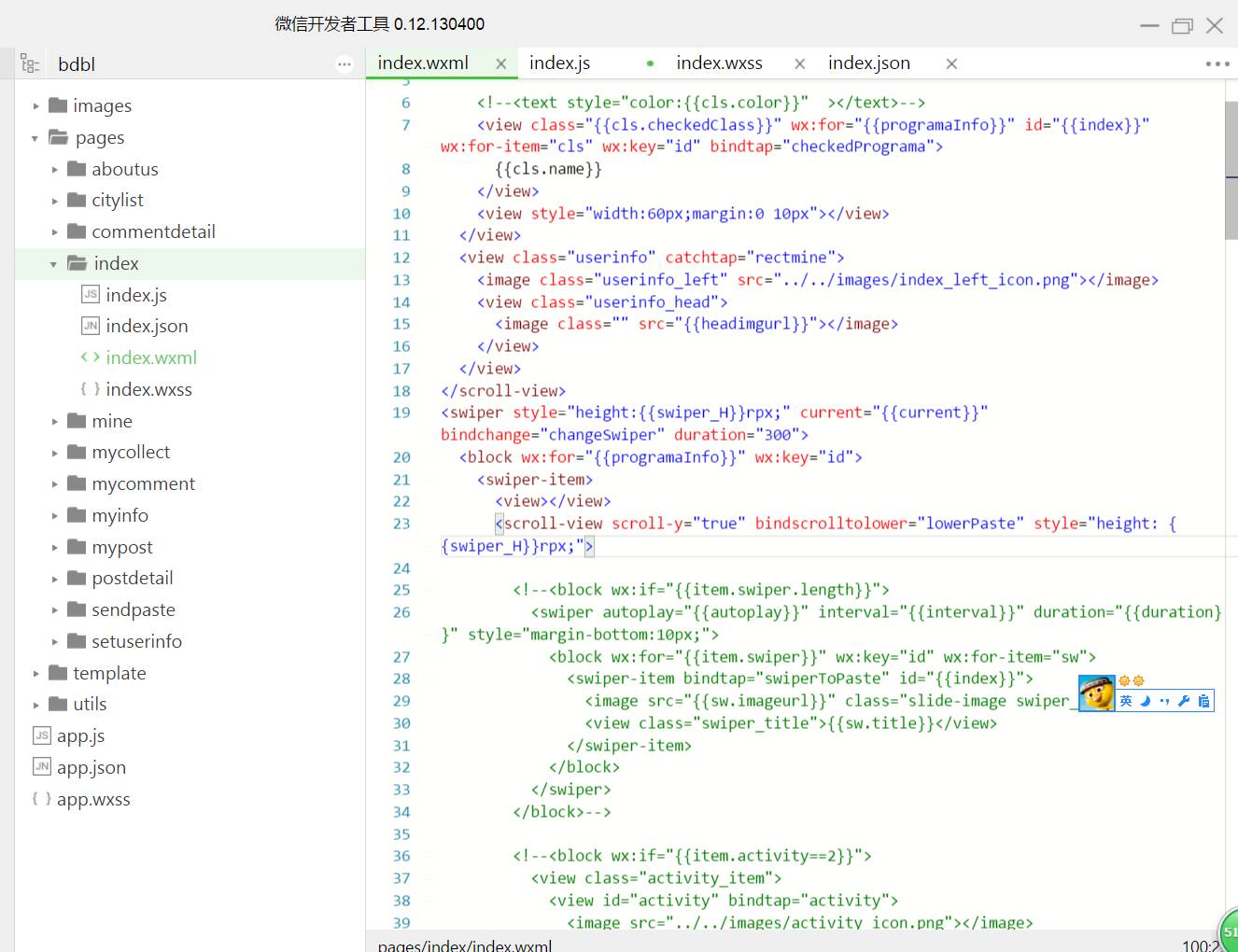1238x952 pixels.
Task: Collapse the index folder
Action: click(x=53, y=264)
